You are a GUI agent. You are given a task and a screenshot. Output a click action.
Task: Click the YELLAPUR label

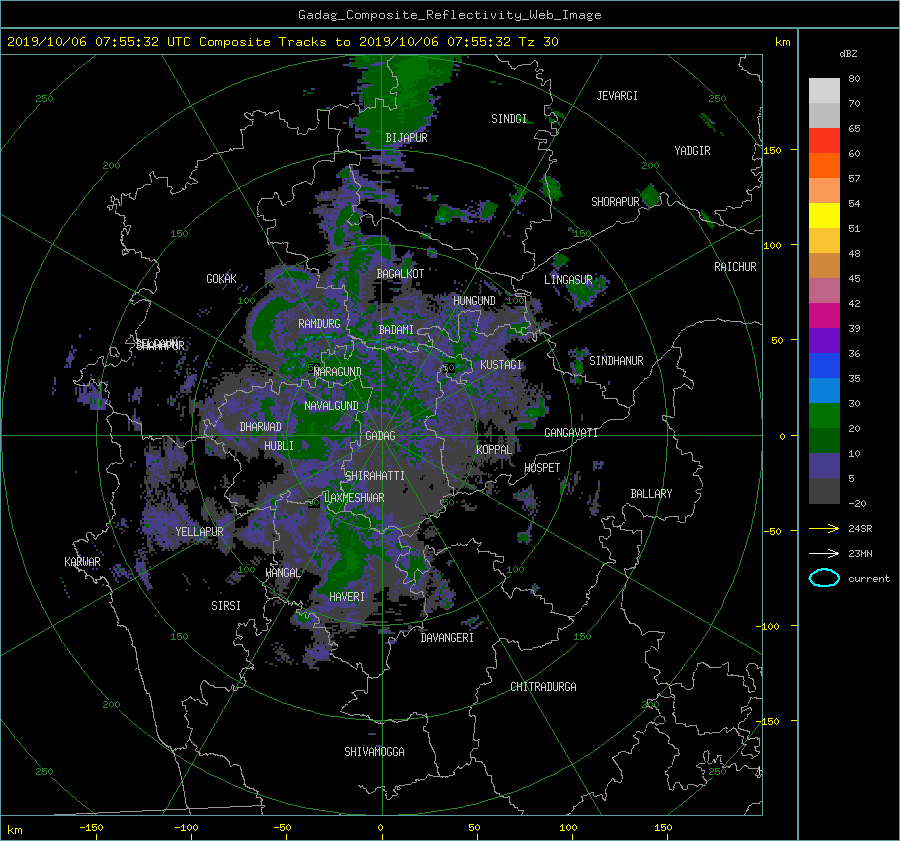coord(199,532)
